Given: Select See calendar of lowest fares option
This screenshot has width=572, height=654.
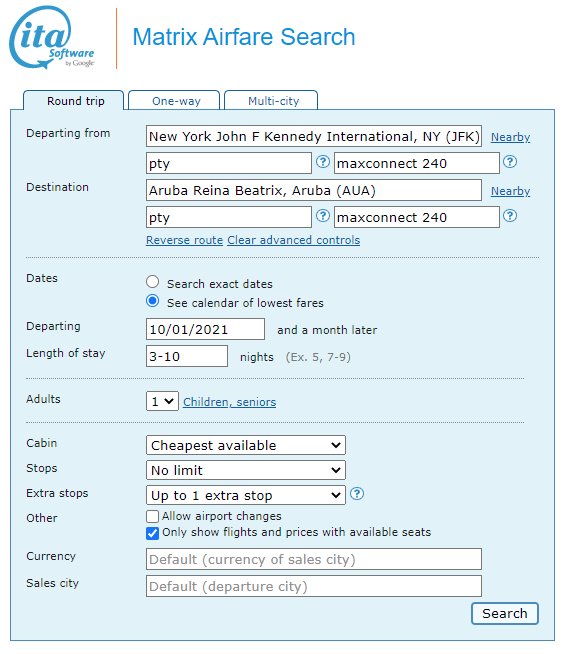Looking at the screenshot, I should [x=153, y=301].
